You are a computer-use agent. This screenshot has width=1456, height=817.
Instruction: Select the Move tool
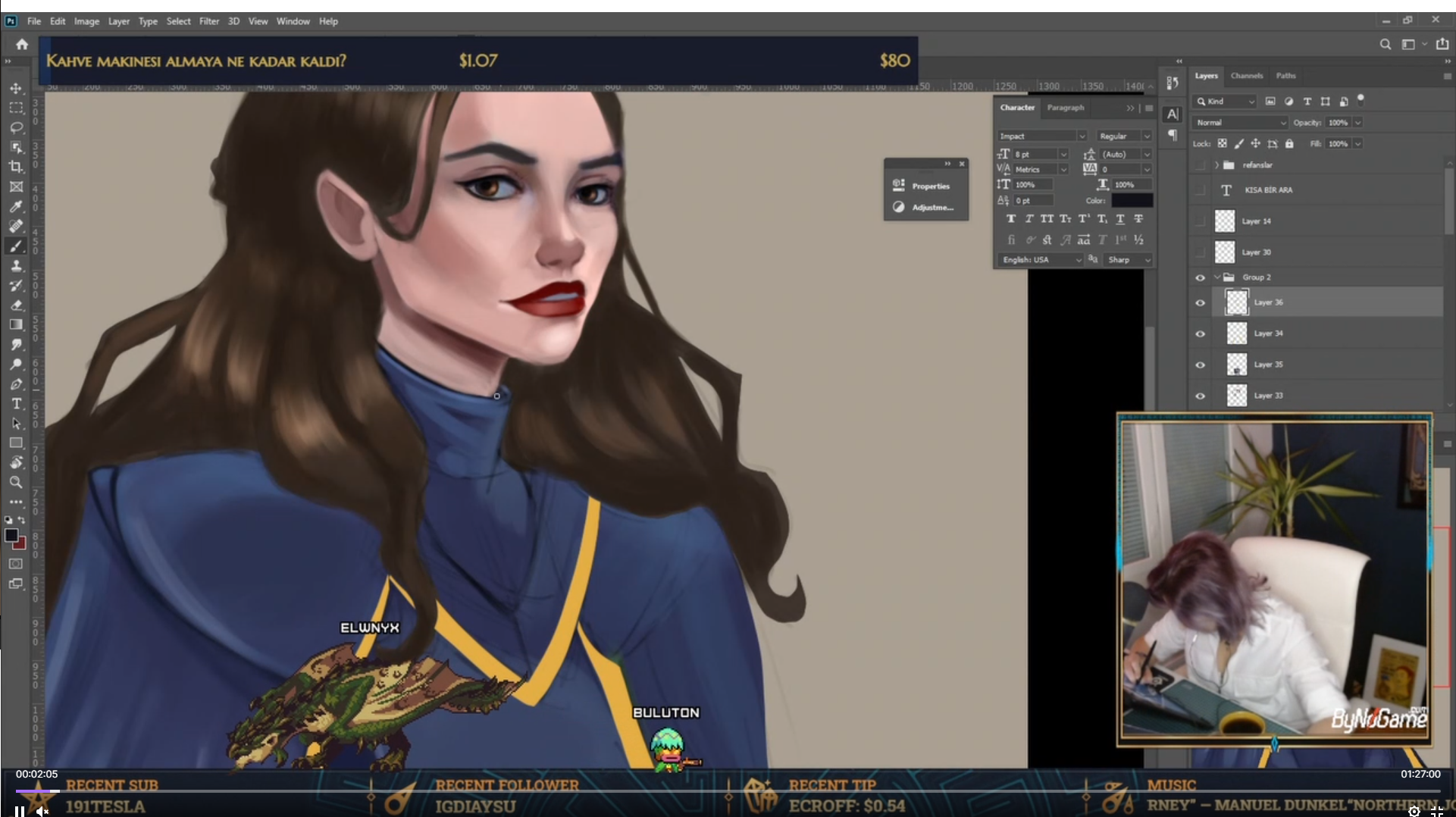click(16, 88)
